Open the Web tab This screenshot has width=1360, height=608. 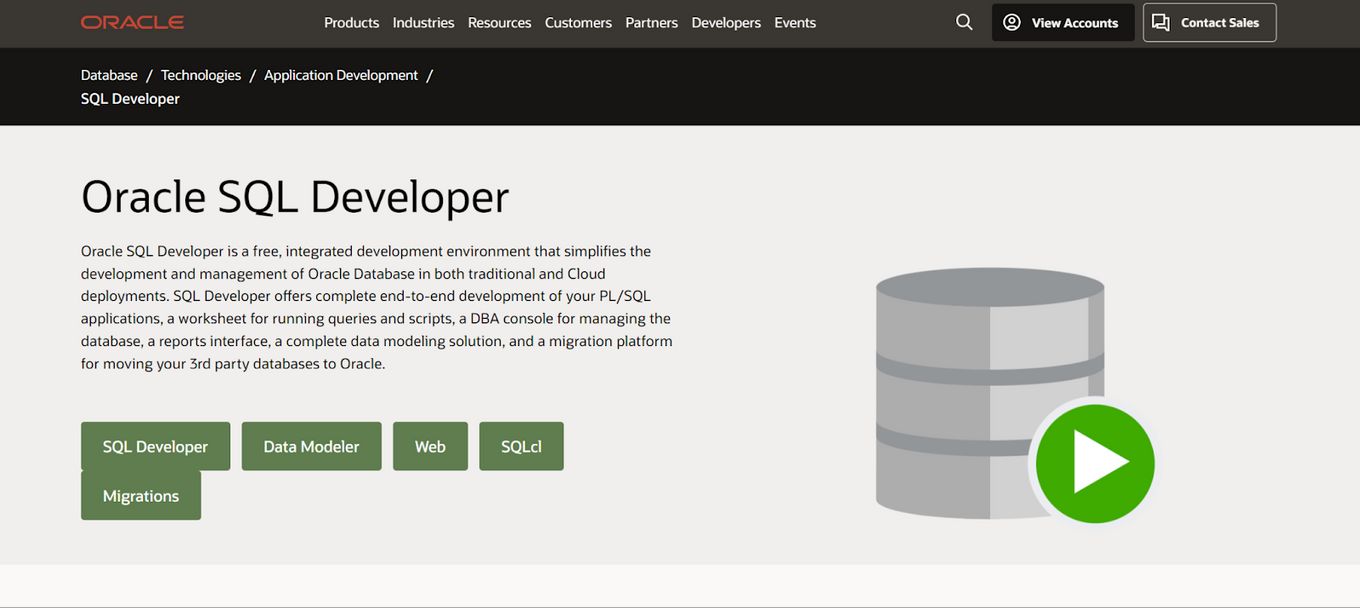(430, 446)
